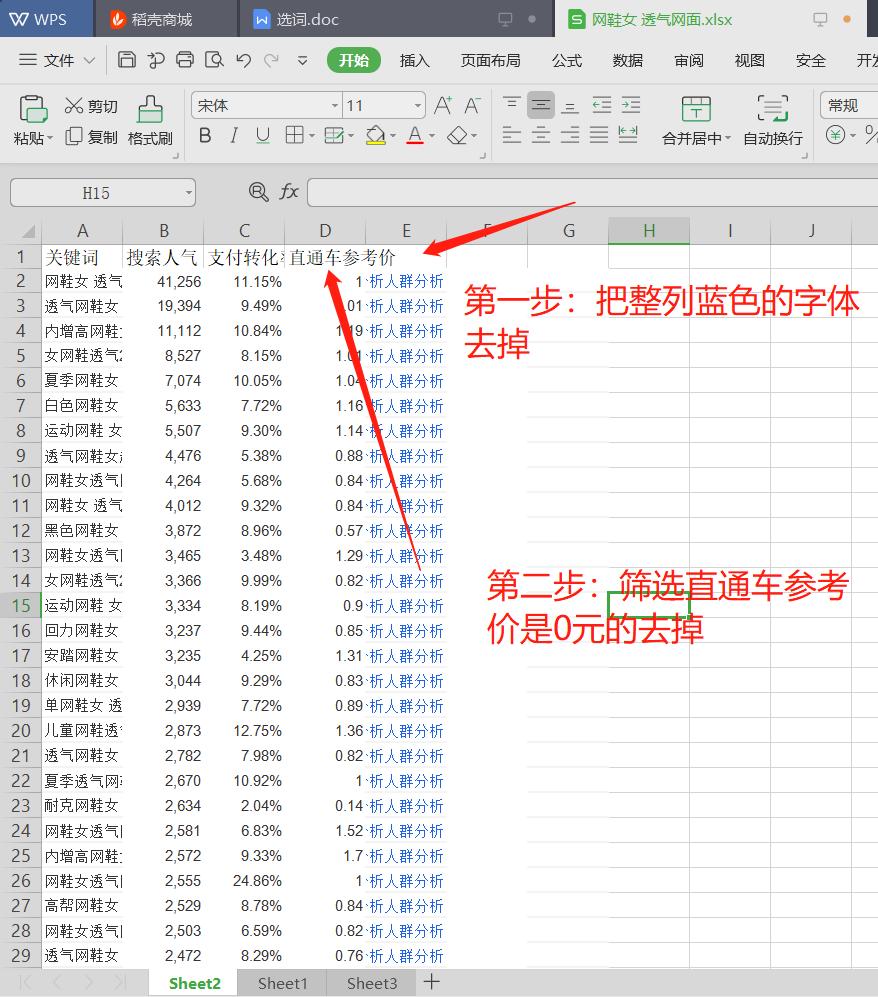Click the fill color bucket
The height and width of the screenshot is (997, 878).
point(376,135)
